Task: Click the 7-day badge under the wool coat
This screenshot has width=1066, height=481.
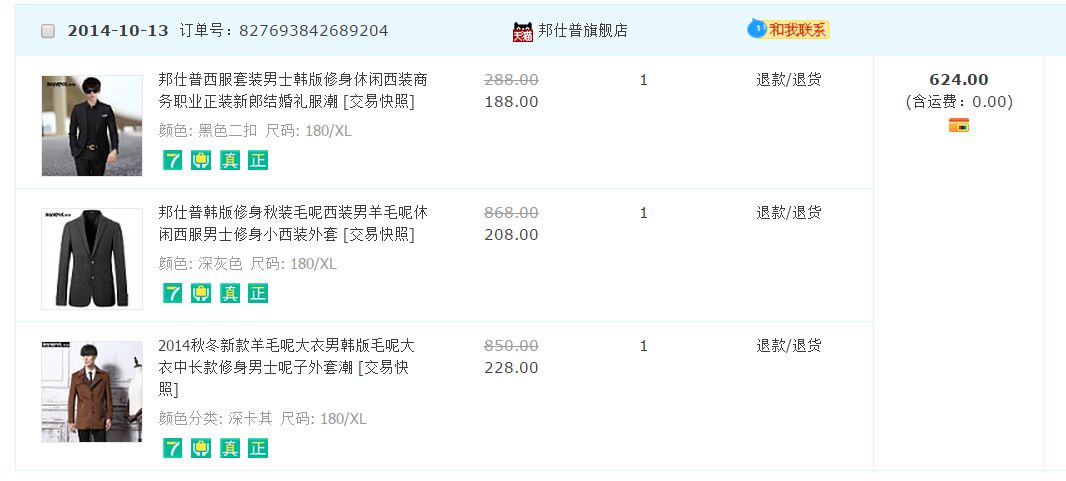Action: click(x=173, y=448)
